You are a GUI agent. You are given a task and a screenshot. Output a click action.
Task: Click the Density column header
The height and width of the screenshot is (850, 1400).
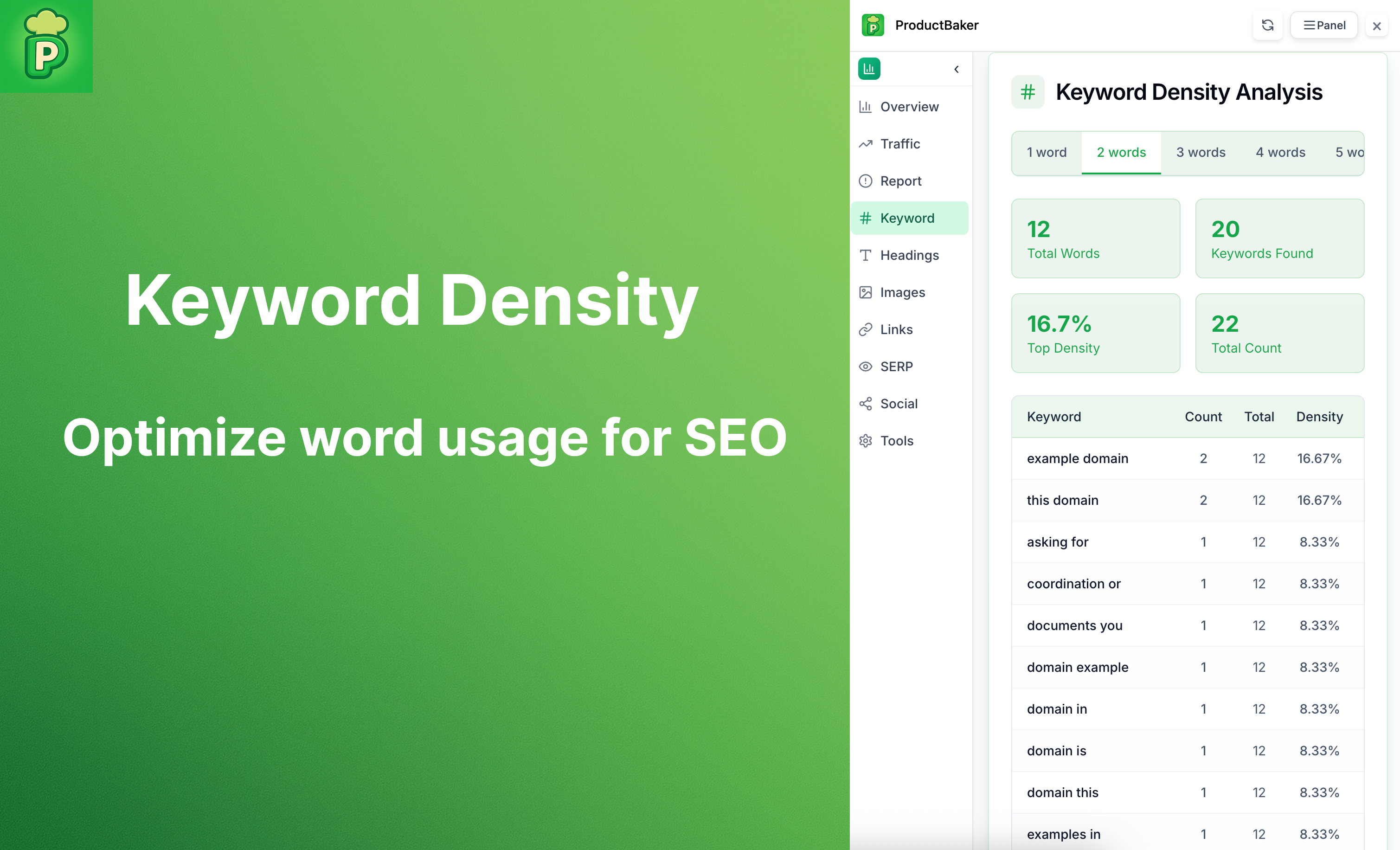[x=1319, y=417]
